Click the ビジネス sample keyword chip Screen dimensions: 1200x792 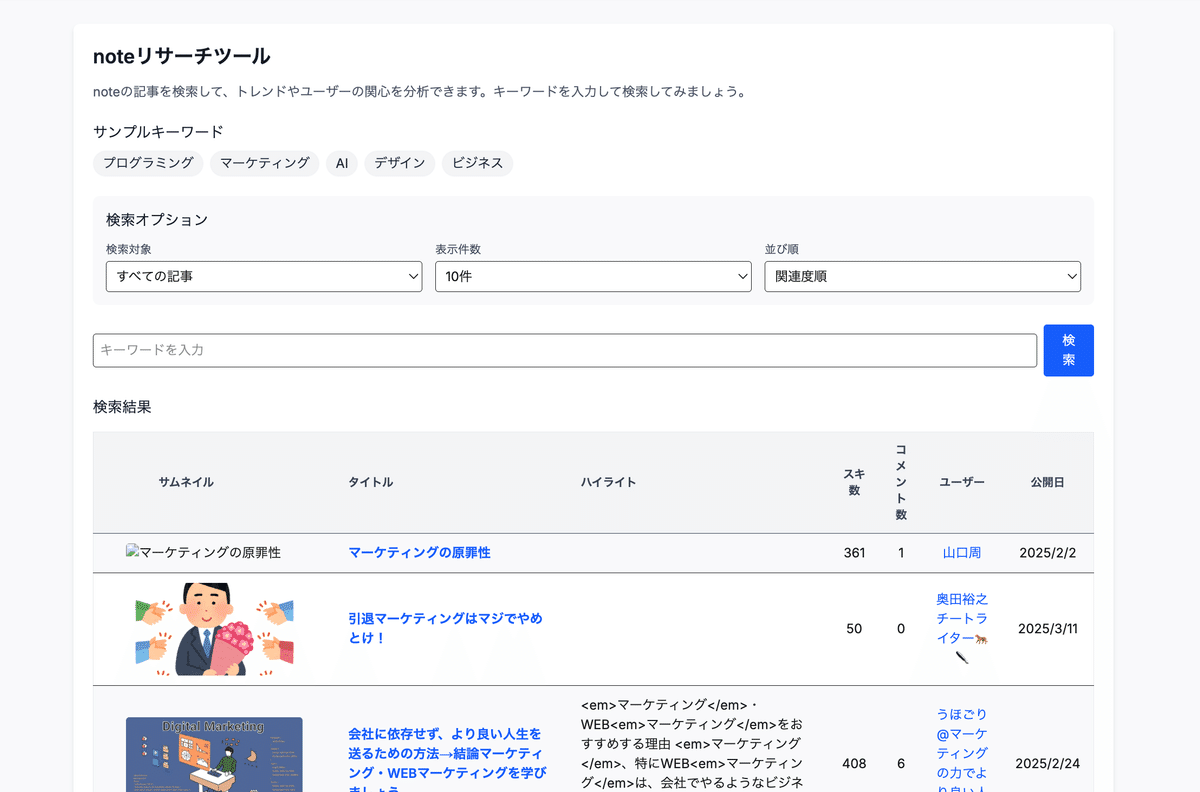(x=477, y=163)
